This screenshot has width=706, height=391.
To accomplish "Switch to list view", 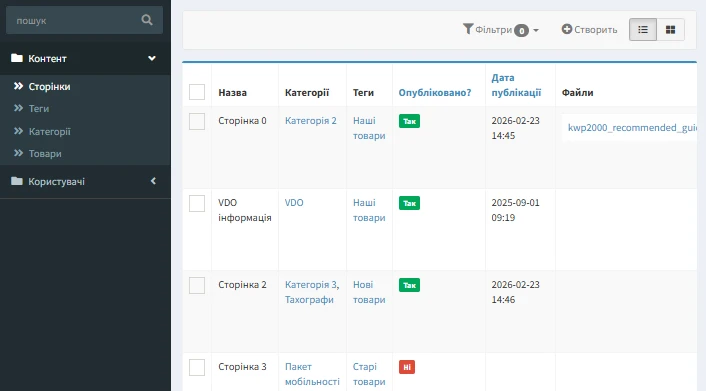I will coord(643,30).
